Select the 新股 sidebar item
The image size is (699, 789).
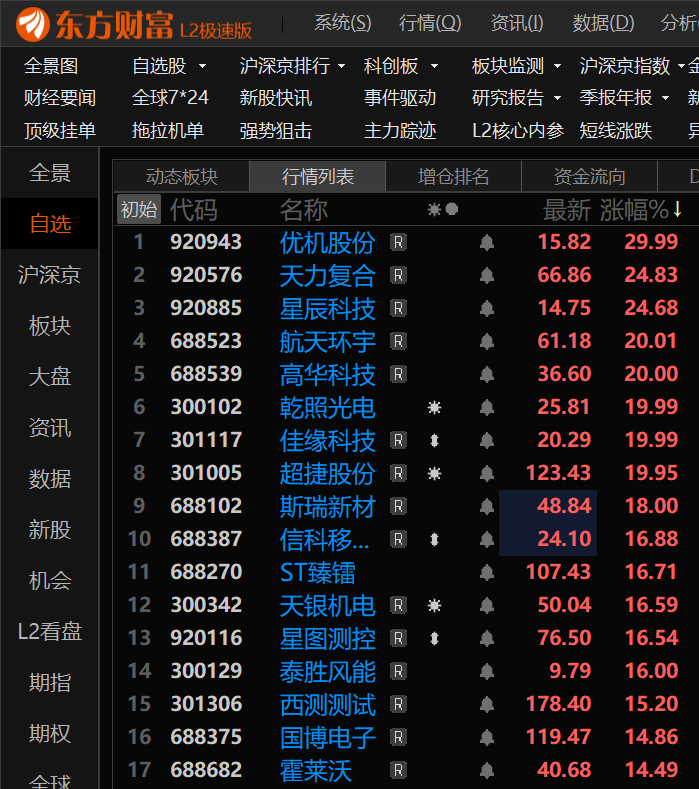pos(49,529)
